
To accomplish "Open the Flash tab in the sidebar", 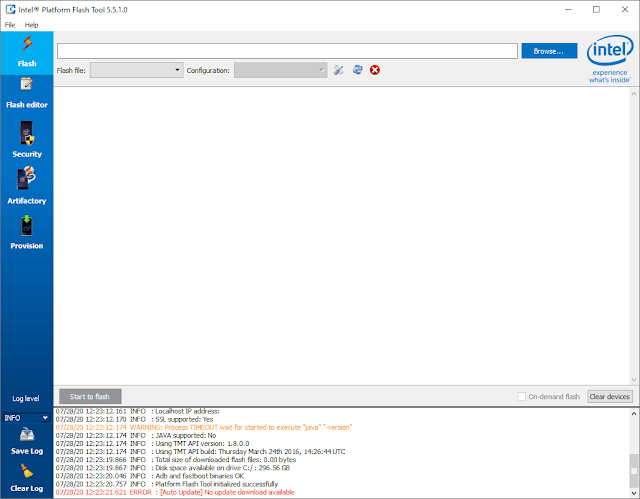I will pos(27,52).
